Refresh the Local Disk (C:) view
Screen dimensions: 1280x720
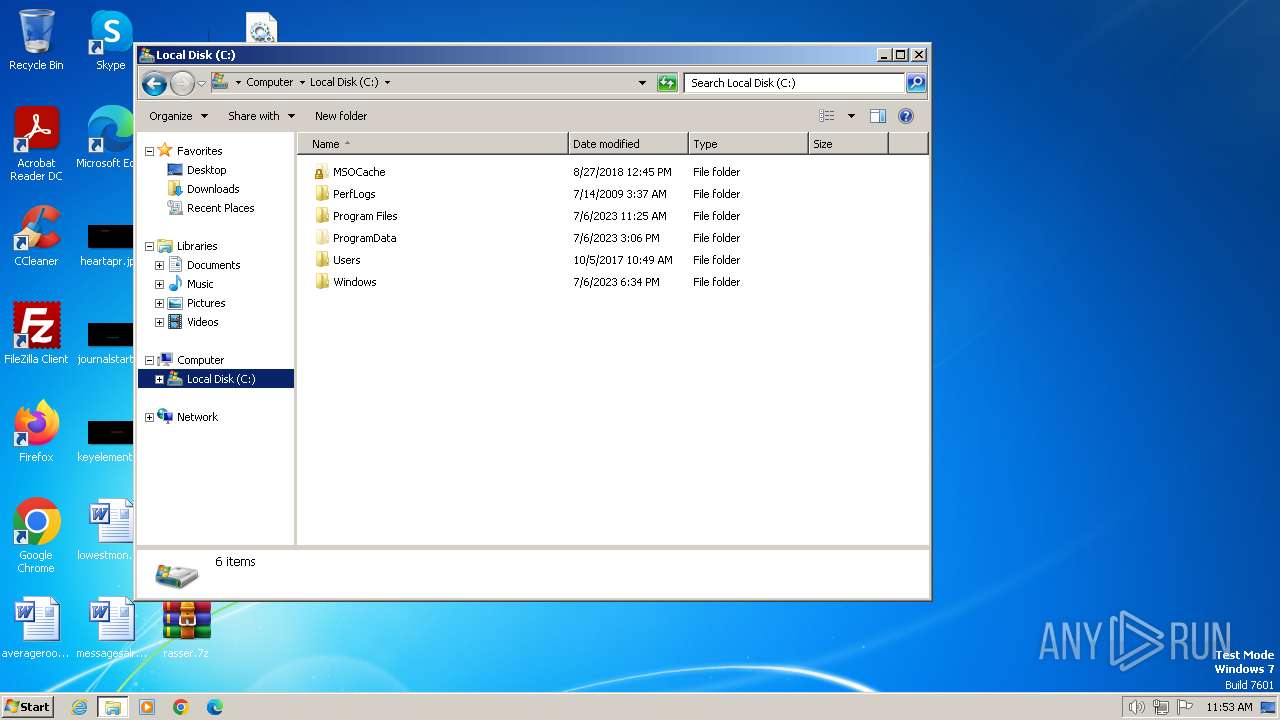pyautogui.click(x=667, y=83)
